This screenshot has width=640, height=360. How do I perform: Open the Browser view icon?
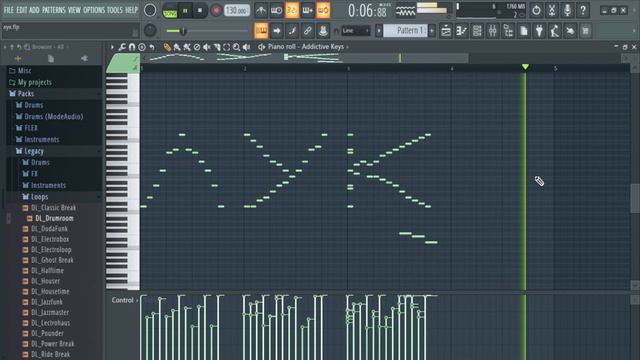click(x=508, y=31)
